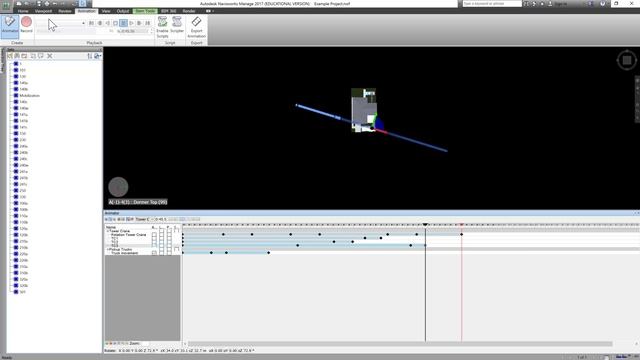Click the Add Comment icon in Sets toolbar
The height and width of the screenshot is (360, 640).
pyautogui.click(x=41, y=56)
